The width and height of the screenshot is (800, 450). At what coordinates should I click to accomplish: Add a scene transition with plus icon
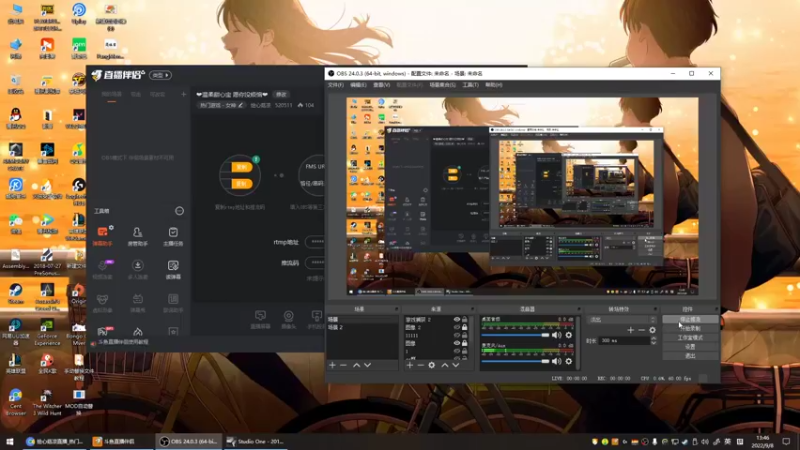point(631,330)
